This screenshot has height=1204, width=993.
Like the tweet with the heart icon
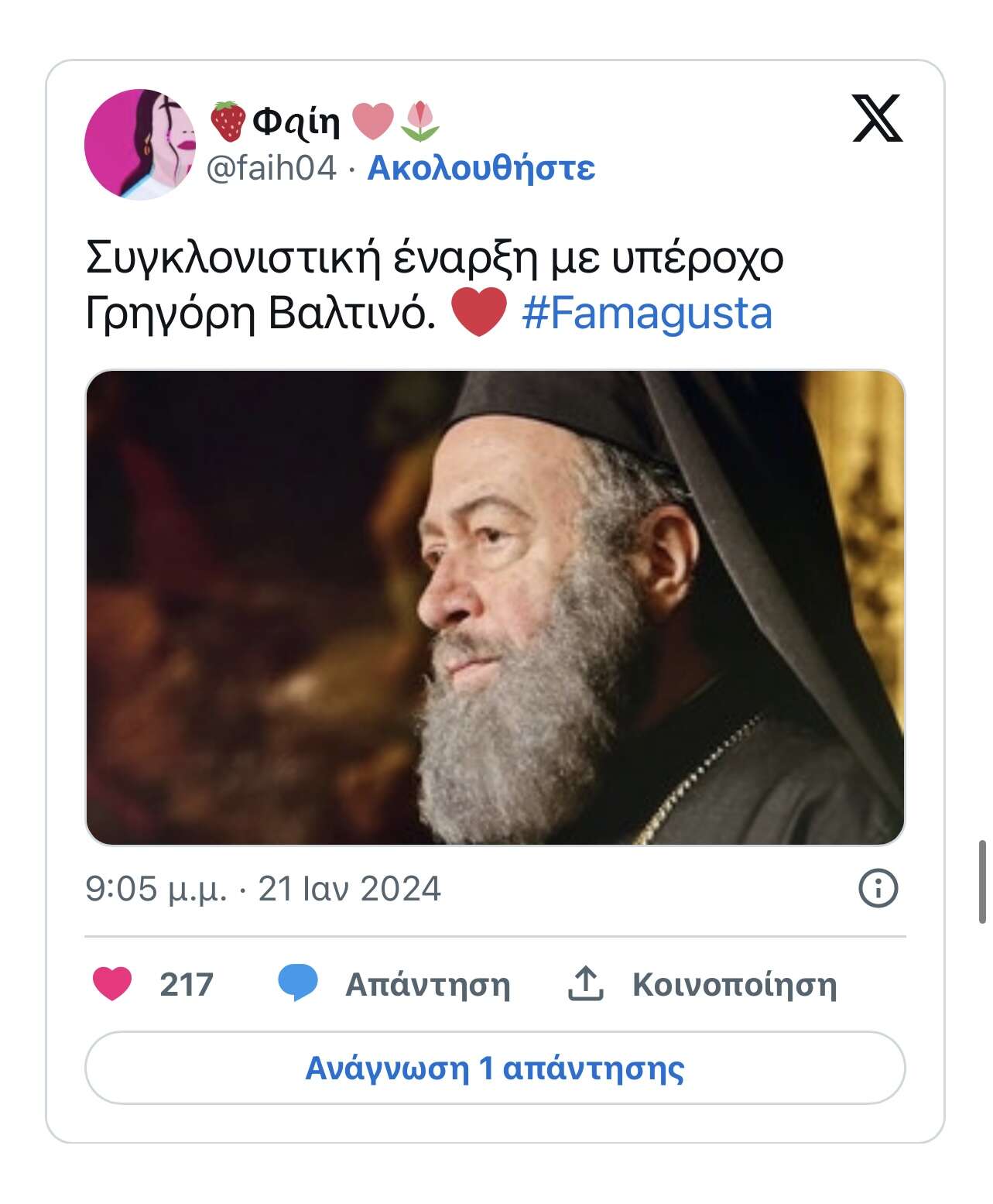(112, 983)
